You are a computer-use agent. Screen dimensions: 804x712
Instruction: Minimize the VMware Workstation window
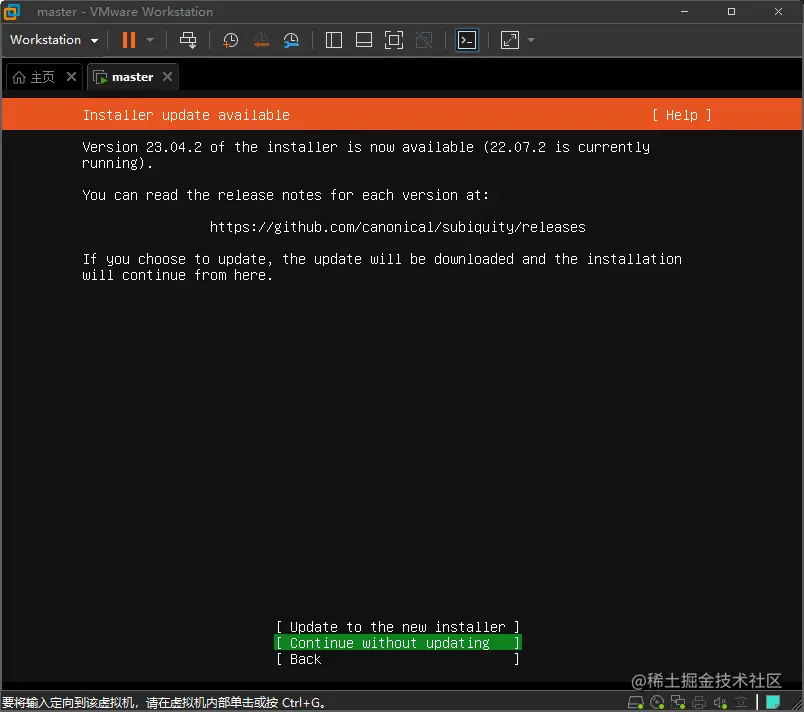[685, 11]
